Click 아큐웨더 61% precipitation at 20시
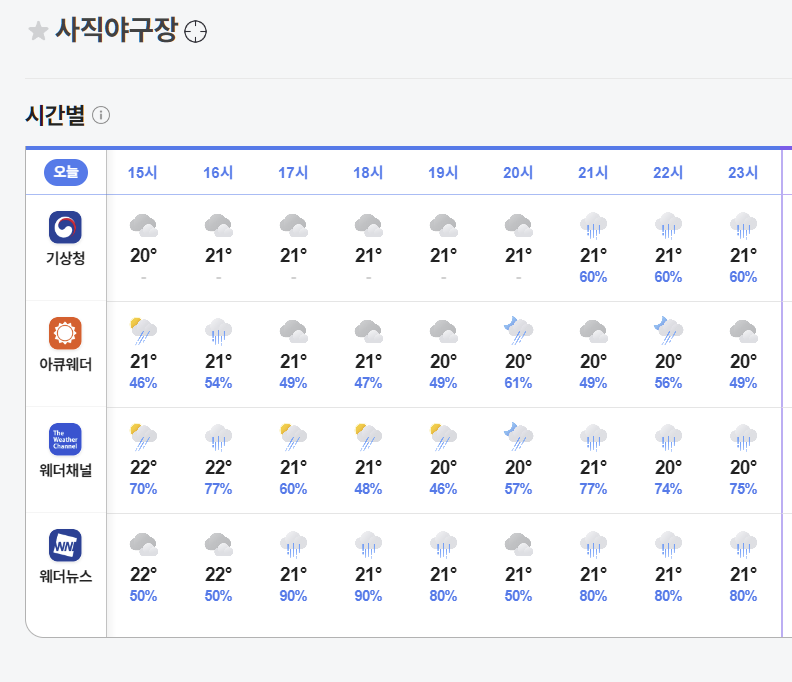The width and height of the screenshot is (792, 682). 518,383
